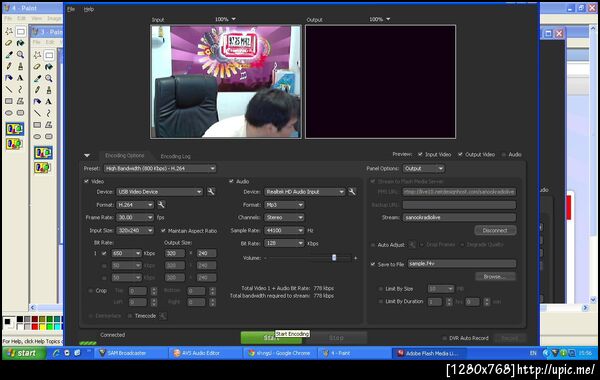This screenshot has height=380, width=600.
Task: Open Frame Rate 30.00 dropdown
Action: [135, 217]
